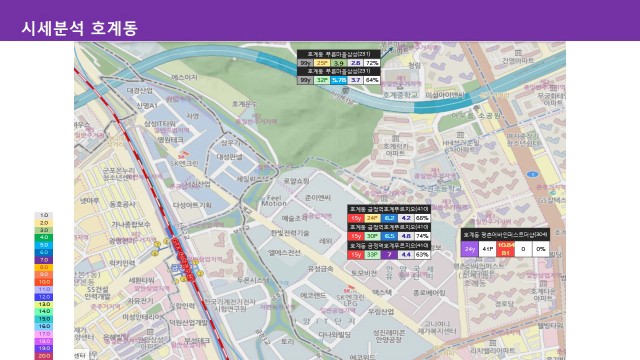Image resolution: width=640 pixels, height=360 pixels.
Task: Click the 63% ratio cell
Action: coord(422,255)
